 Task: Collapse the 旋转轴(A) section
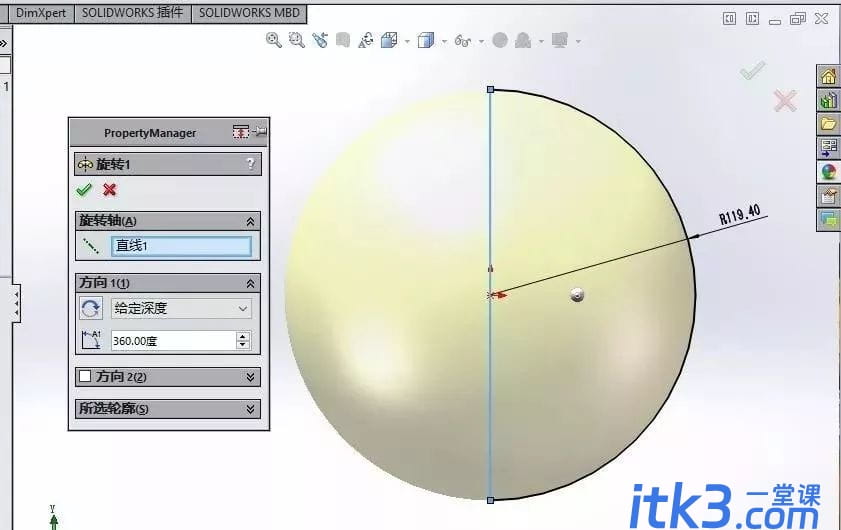click(250, 221)
